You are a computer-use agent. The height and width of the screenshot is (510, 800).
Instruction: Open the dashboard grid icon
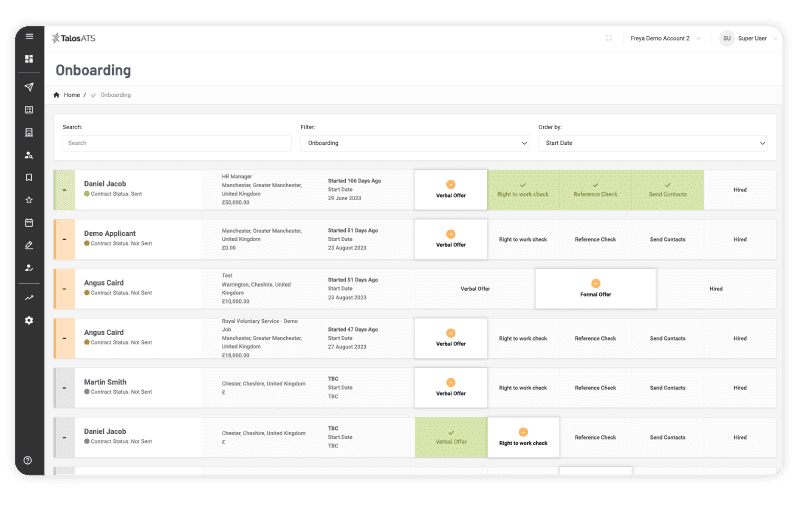(29, 59)
